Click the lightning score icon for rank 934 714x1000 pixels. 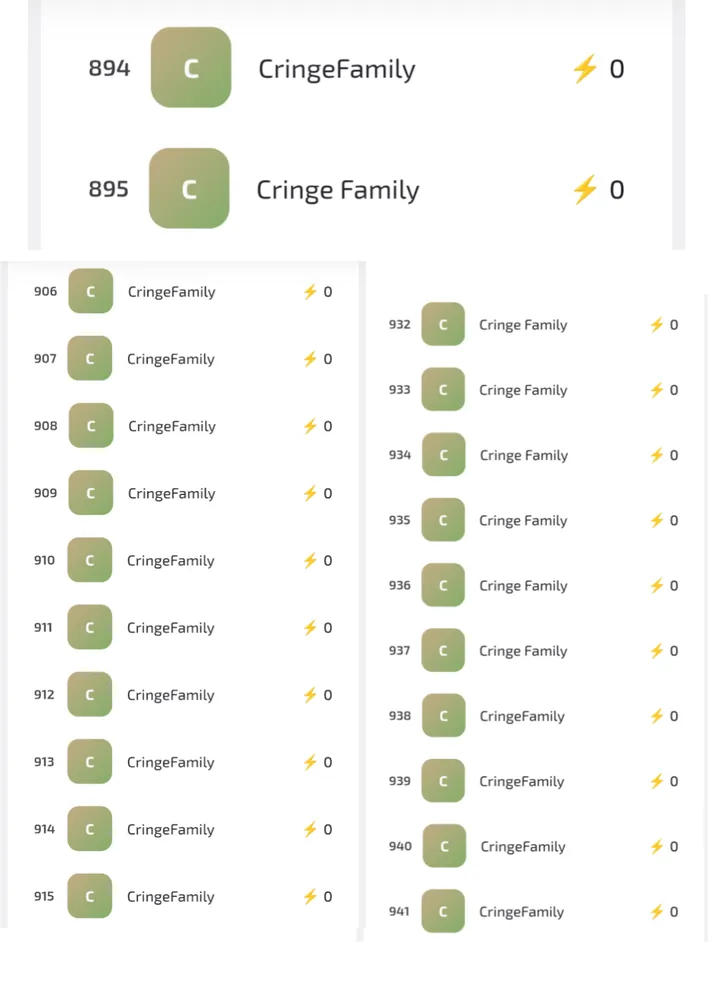click(657, 455)
